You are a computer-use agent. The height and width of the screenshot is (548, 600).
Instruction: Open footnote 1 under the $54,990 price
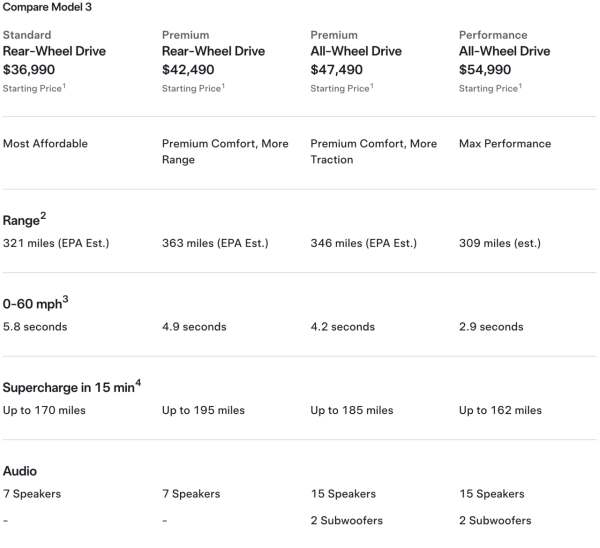click(x=520, y=86)
